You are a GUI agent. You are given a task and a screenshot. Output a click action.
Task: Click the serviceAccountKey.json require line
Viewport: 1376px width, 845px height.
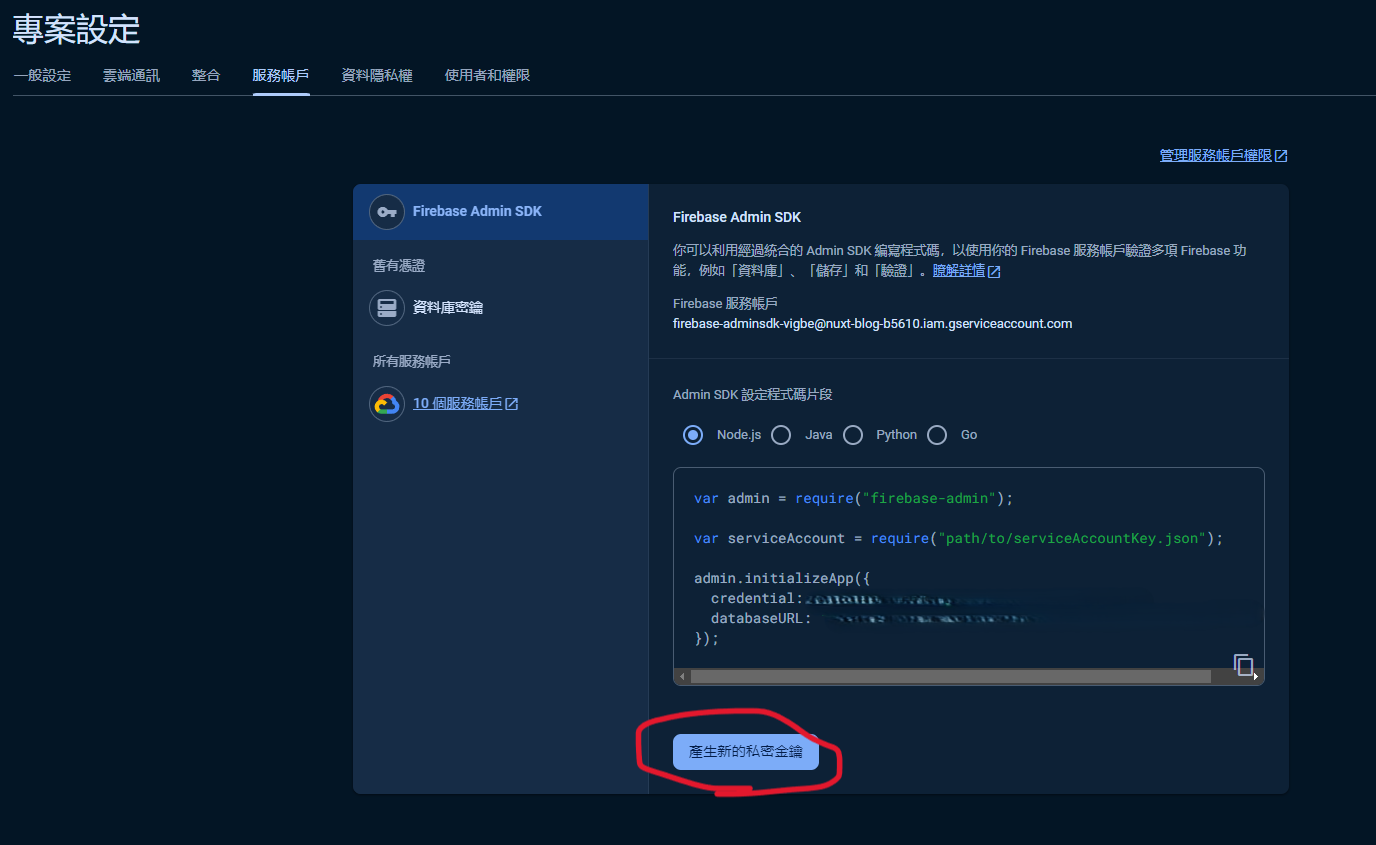point(958,539)
